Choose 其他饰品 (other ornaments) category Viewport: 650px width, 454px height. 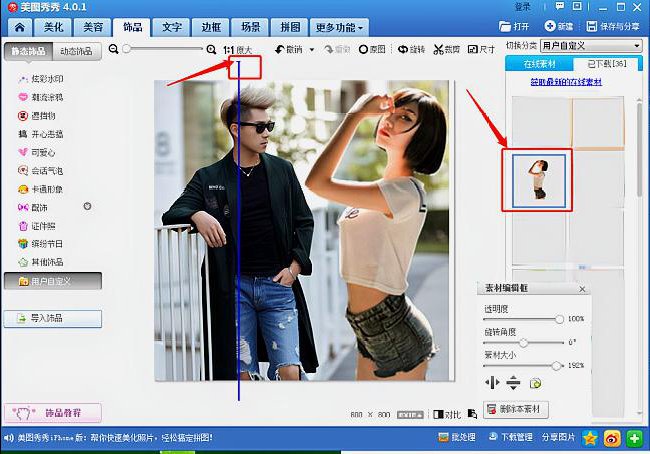41,262
